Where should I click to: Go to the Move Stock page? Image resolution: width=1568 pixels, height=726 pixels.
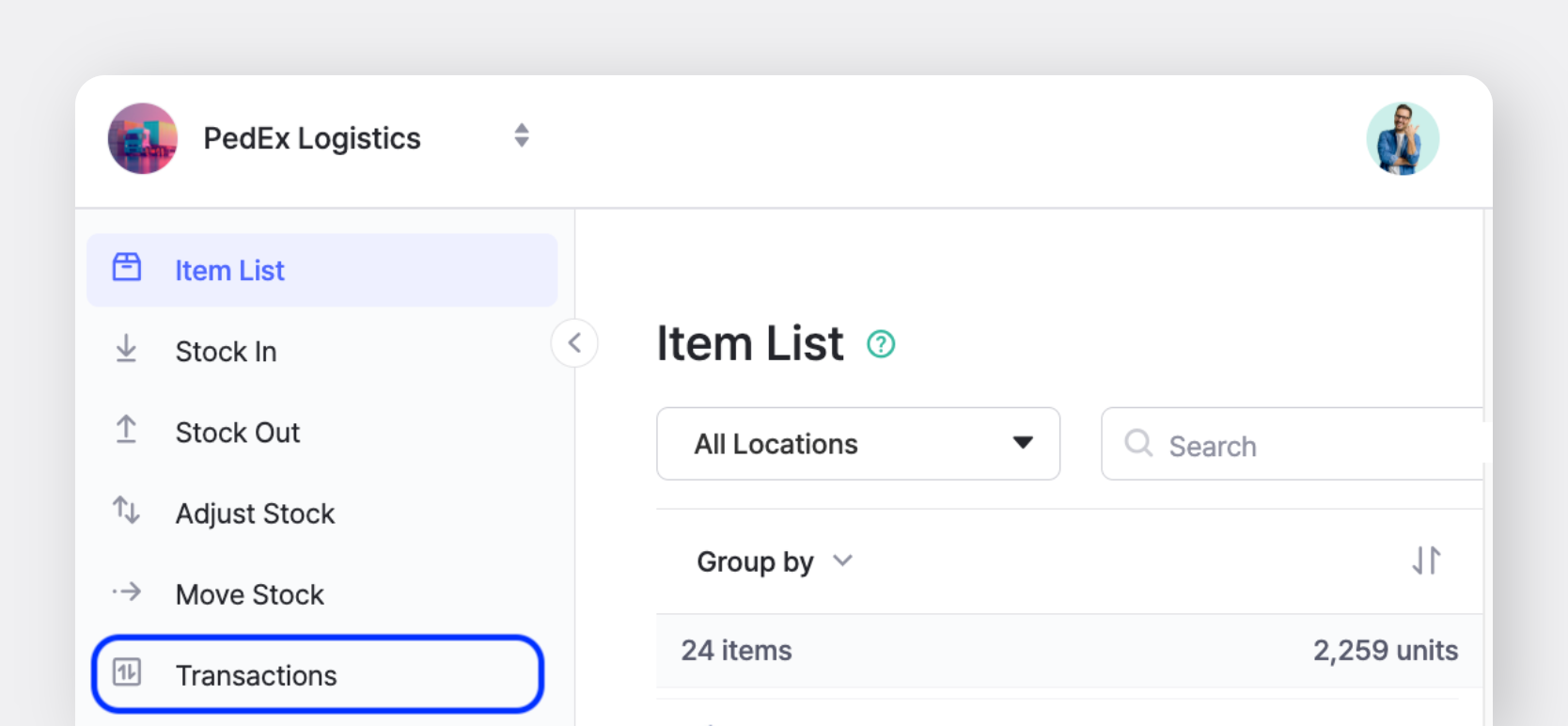pos(249,592)
